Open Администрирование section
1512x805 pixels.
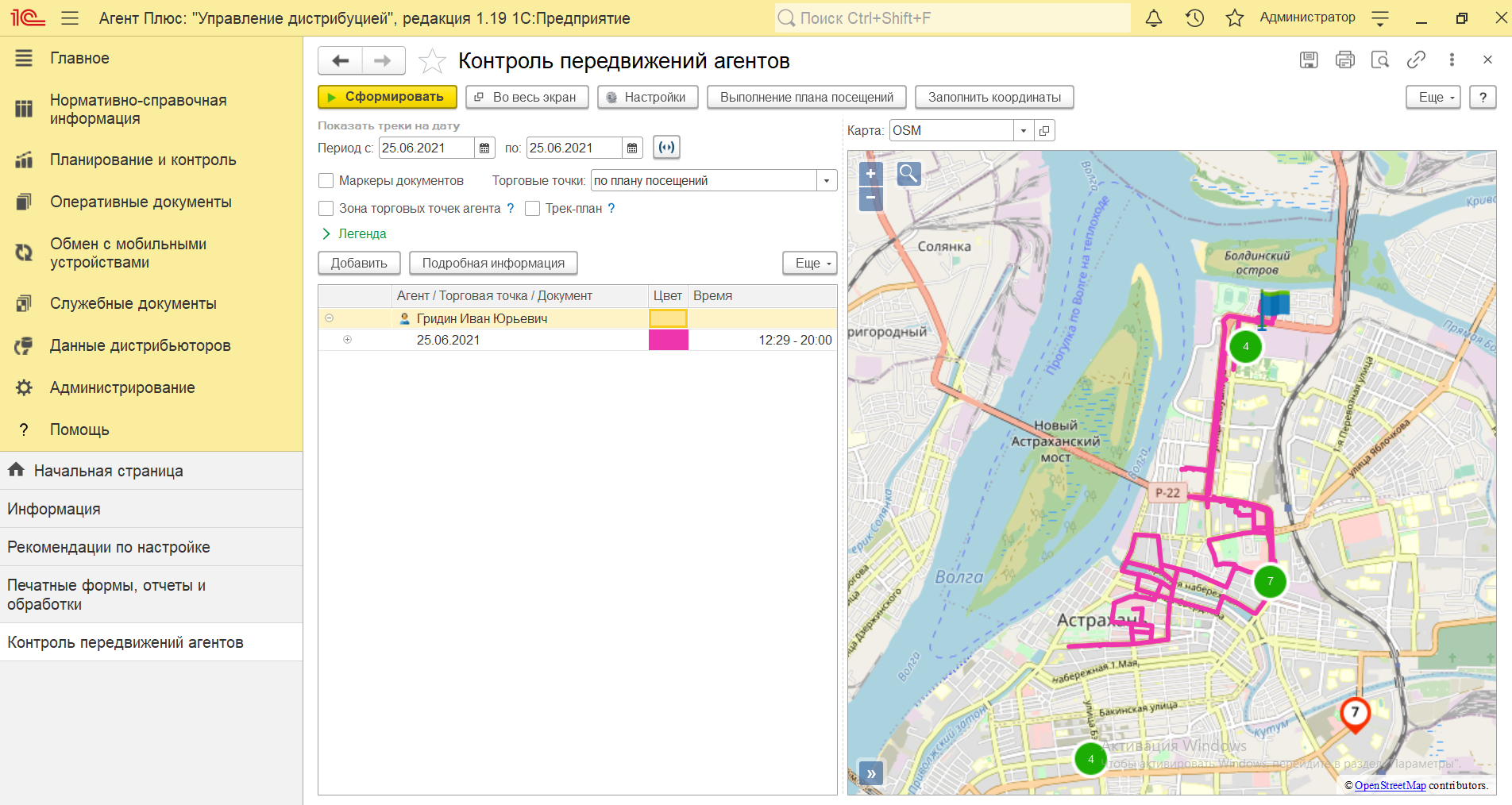[151, 387]
